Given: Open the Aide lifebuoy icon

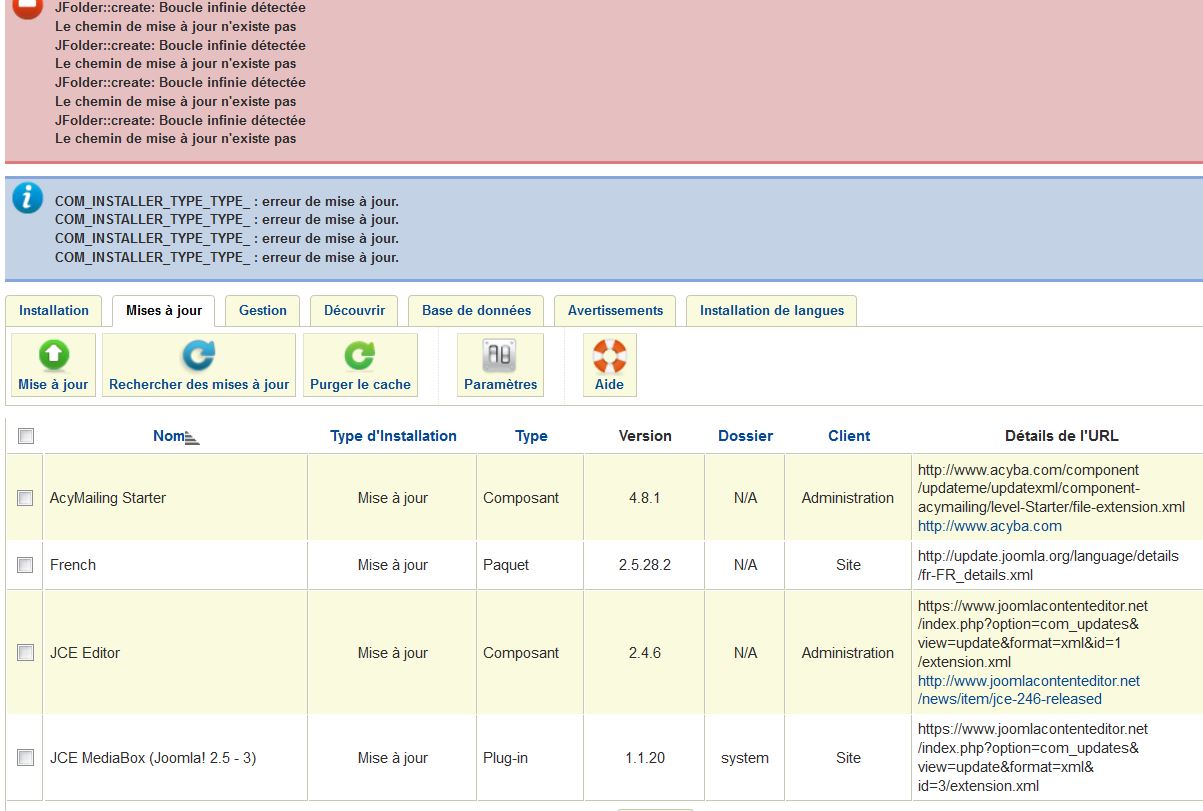Looking at the screenshot, I should pos(609,356).
